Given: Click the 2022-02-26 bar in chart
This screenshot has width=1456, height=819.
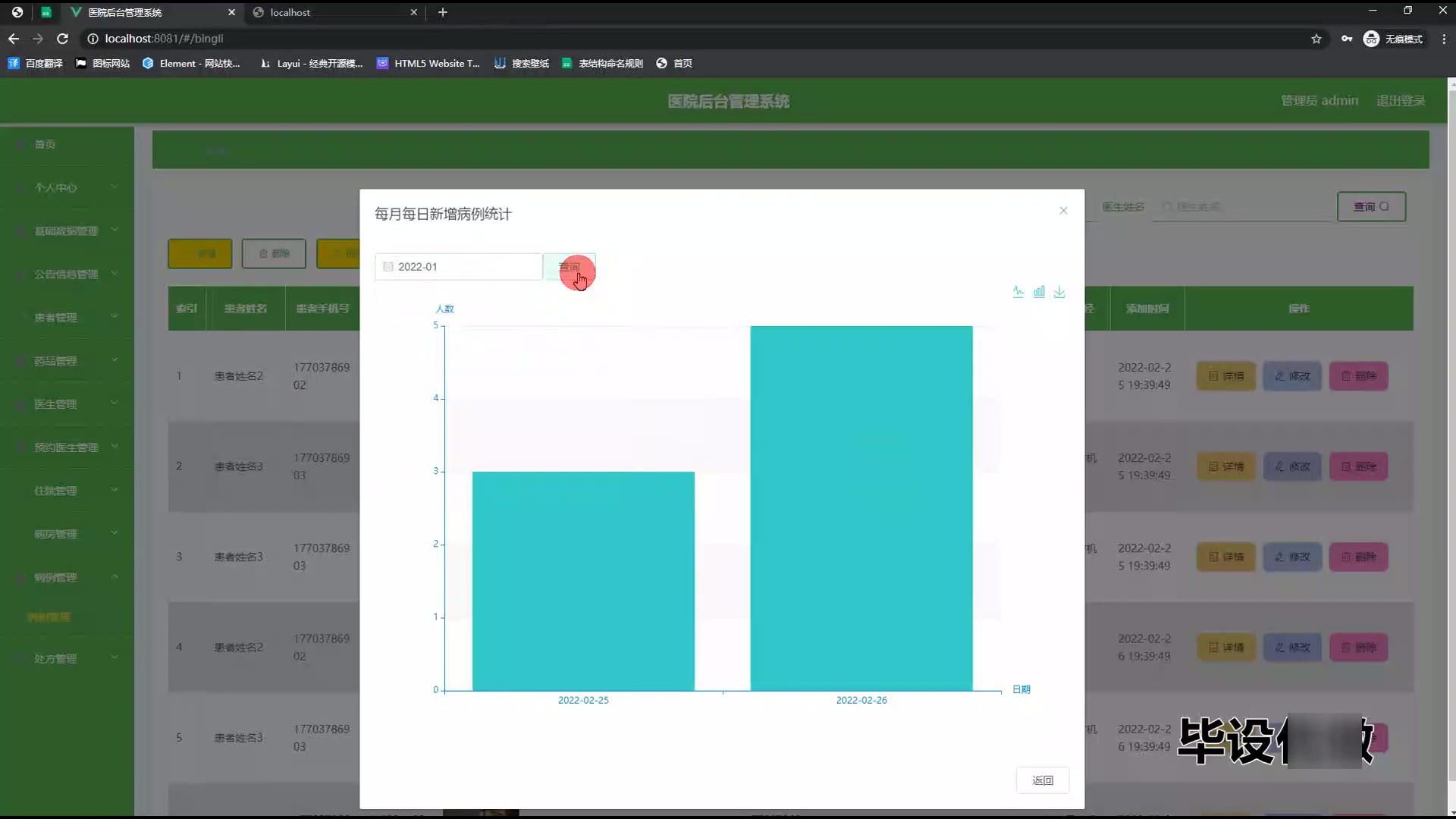Looking at the screenshot, I should [861, 508].
